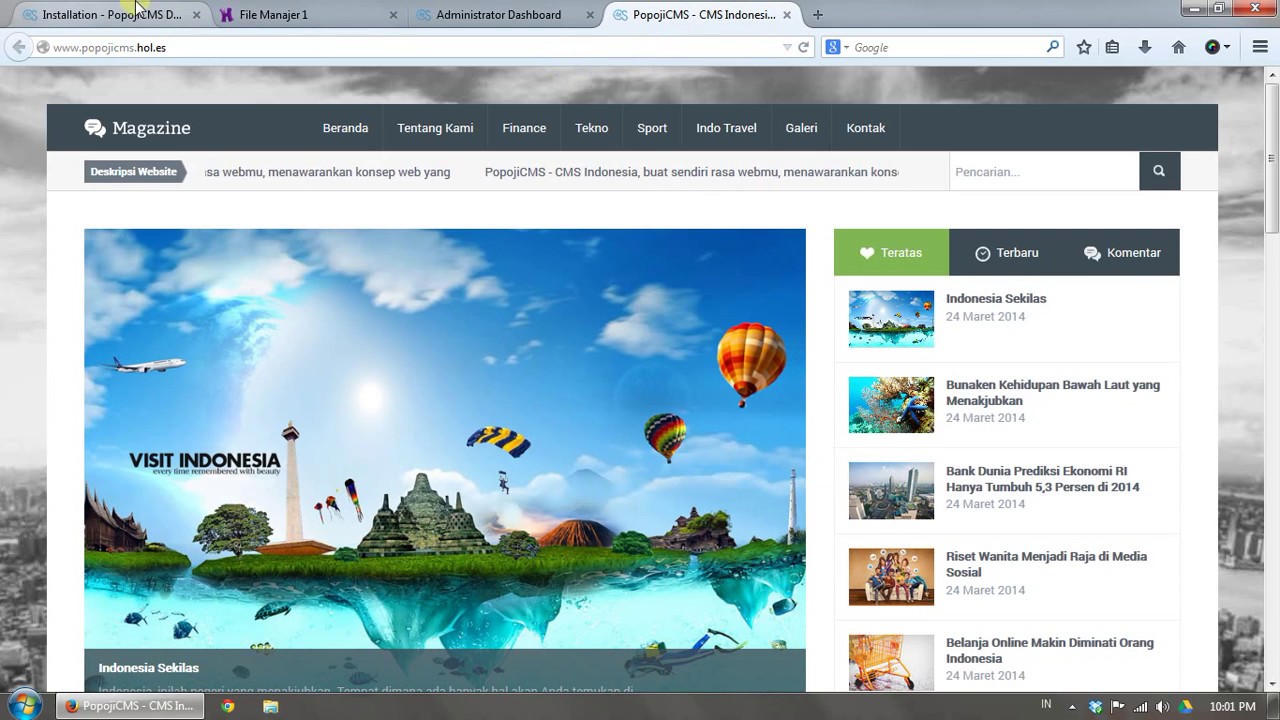Viewport: 1280px width, 720px height.
Task: Click the magnifier in Google search box
Action: point(1052,47)
